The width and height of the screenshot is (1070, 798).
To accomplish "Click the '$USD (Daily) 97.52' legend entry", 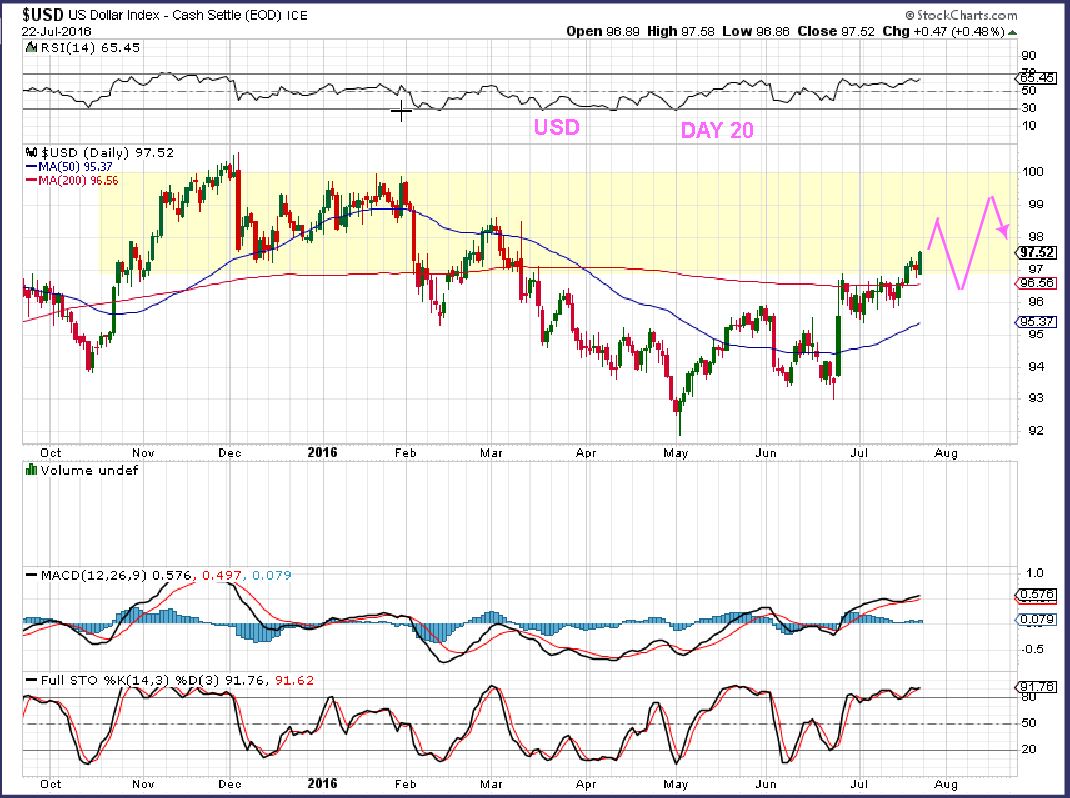I will coord(107,152).
